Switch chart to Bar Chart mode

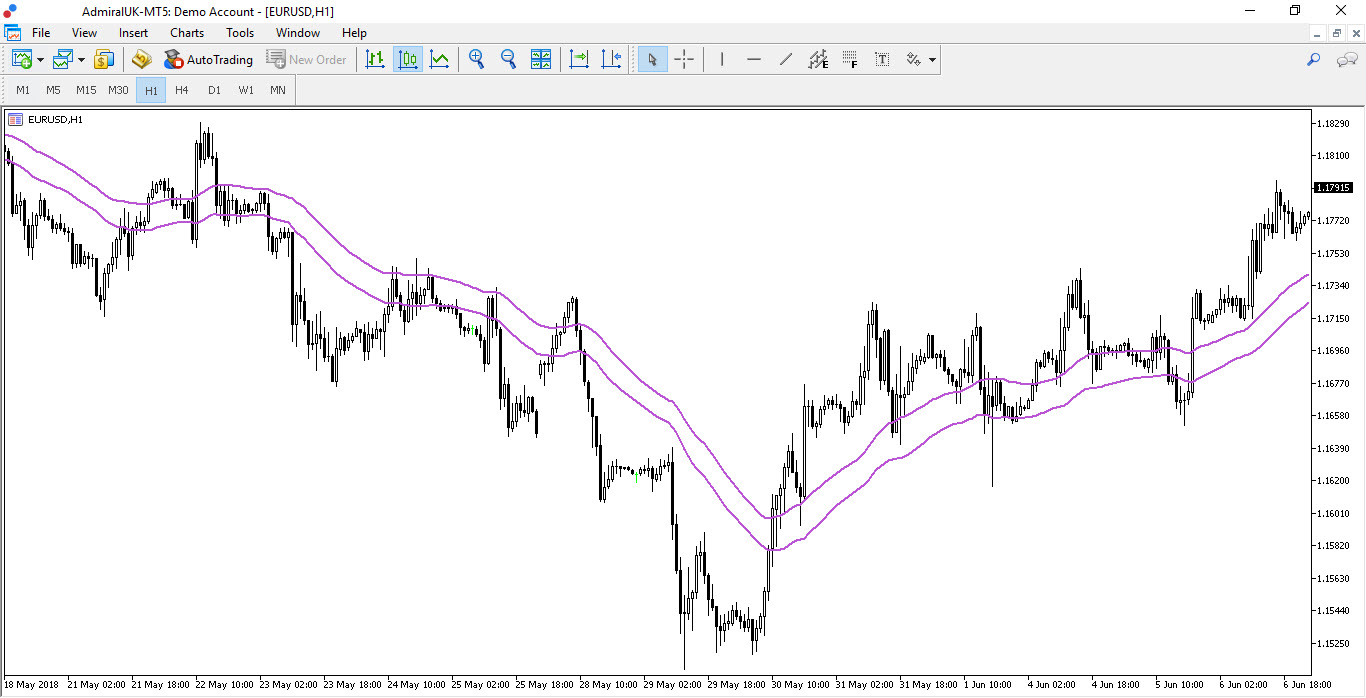click(375, 59)
